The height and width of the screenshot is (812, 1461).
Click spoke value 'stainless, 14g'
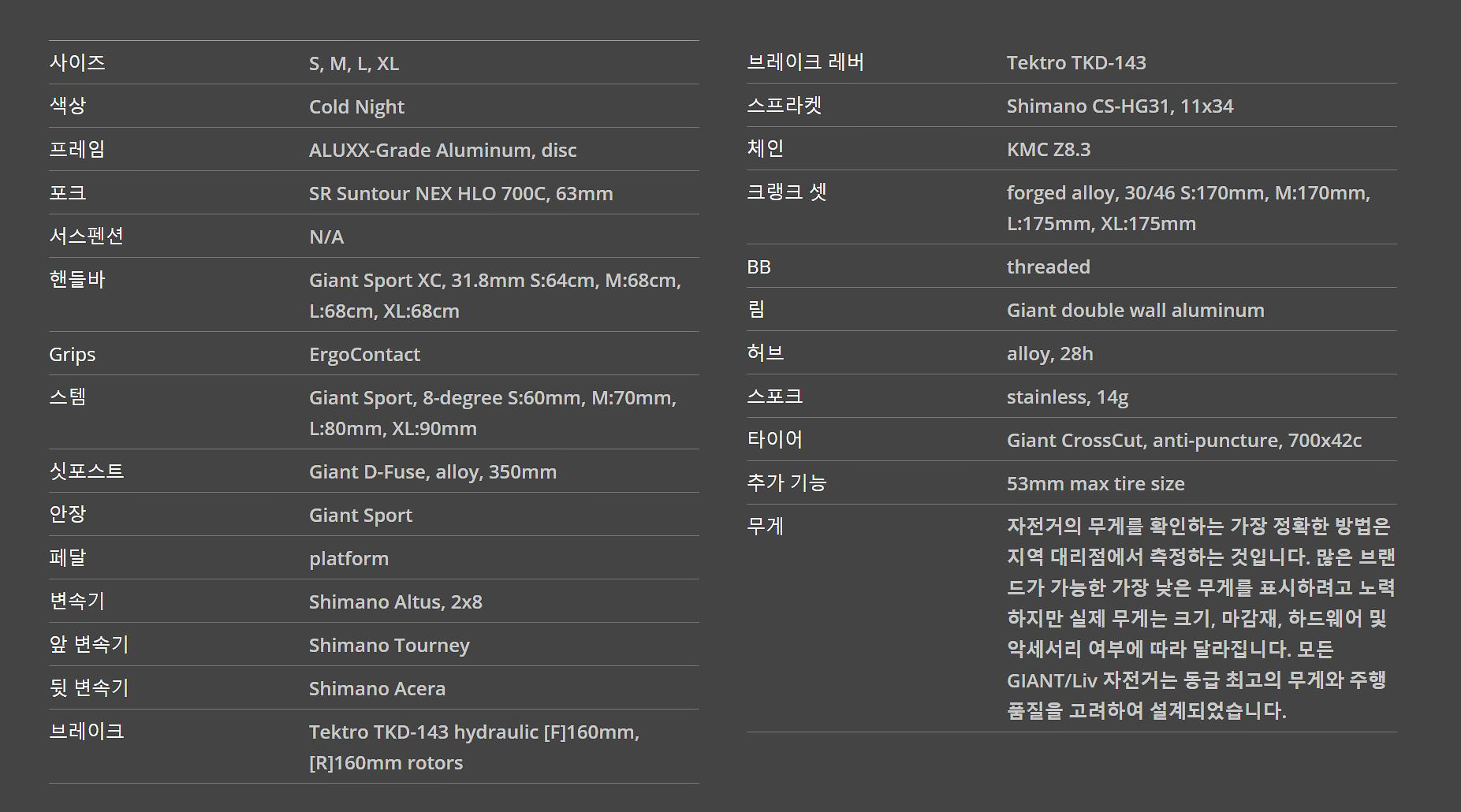[1067, 397]
